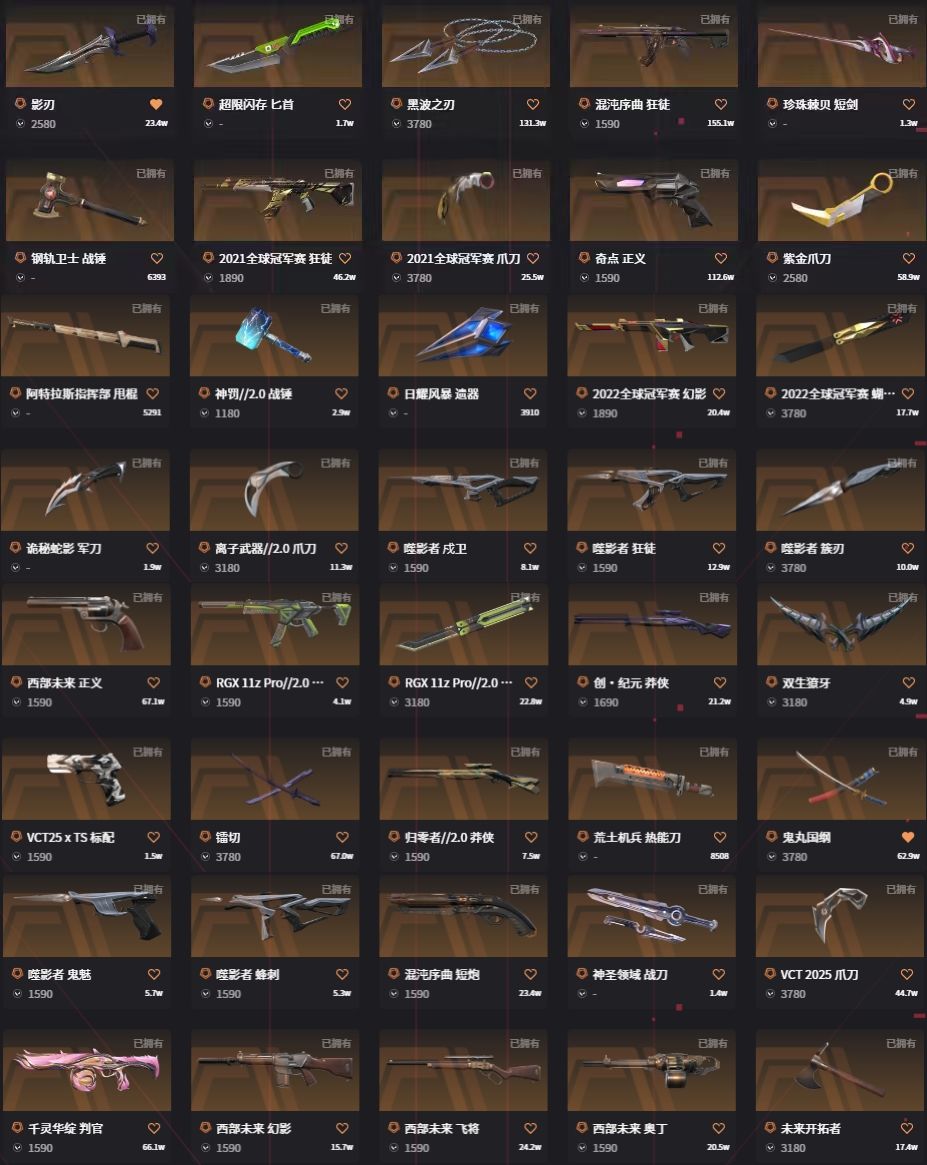Click the badge icon beside 影刃
The width and height of the screenshot is (927, 1165).
tap(20, 104)
